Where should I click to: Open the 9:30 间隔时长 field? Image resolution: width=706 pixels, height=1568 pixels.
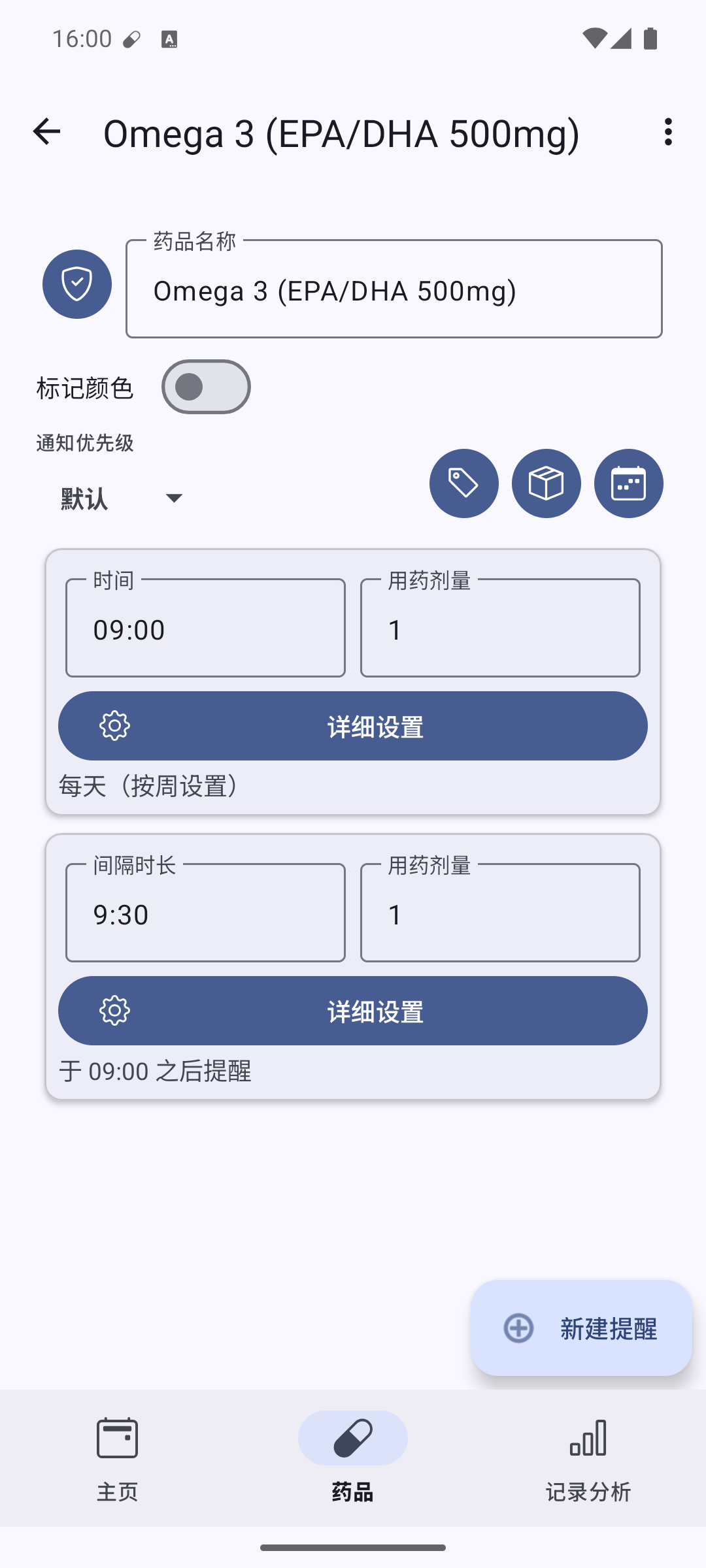point(205,913)
